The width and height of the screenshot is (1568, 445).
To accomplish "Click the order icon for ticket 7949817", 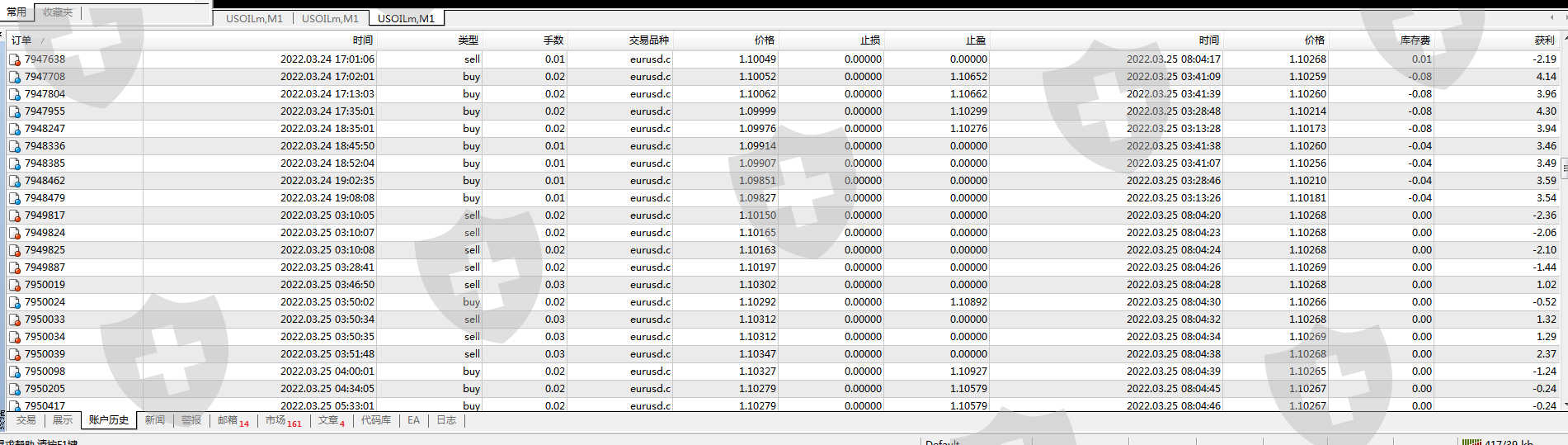I will [x=15, y=215].
